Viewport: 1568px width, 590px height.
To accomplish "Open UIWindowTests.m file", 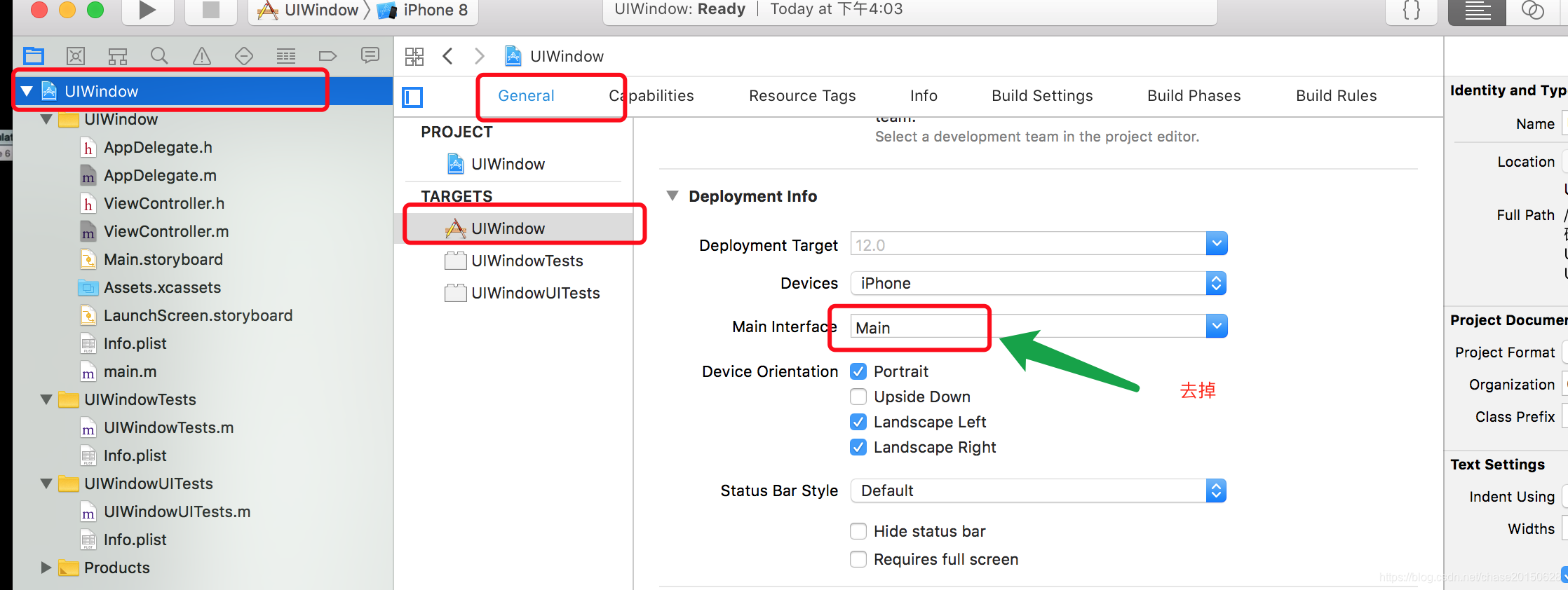I will click(x=156, y=427).
